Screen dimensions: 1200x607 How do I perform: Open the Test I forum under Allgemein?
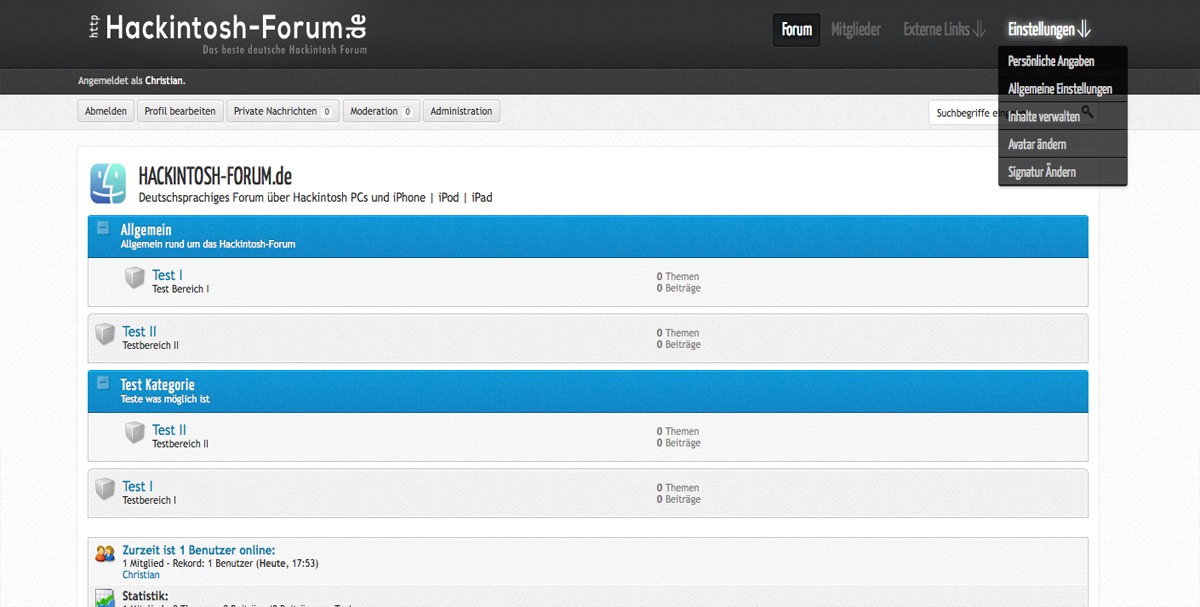pos(167,275)
